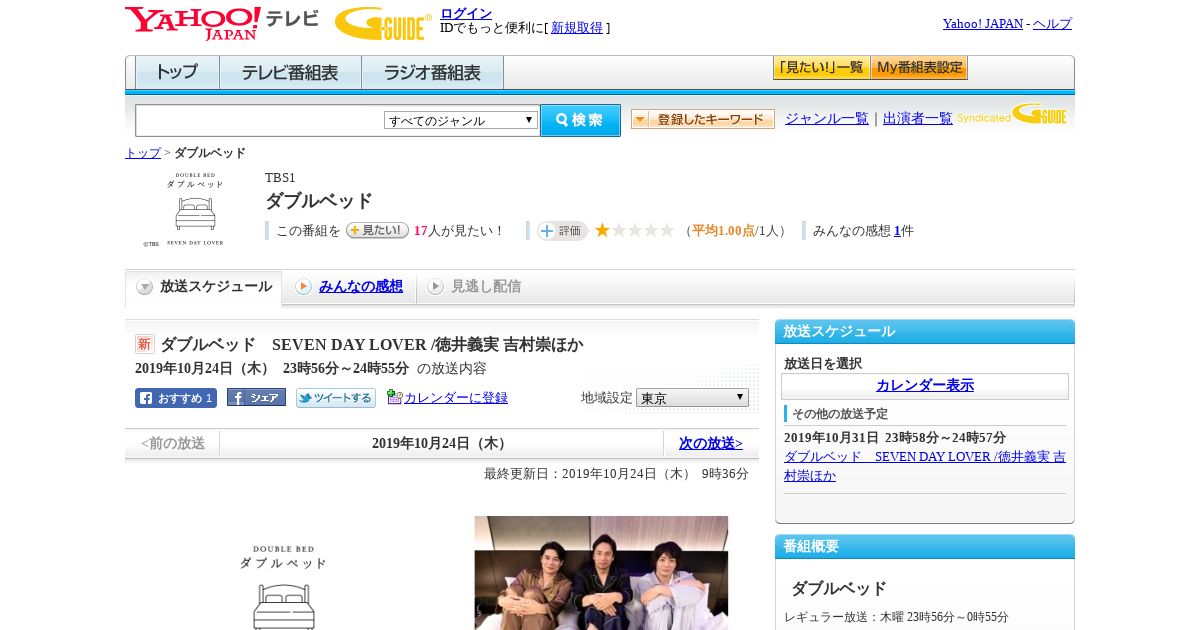Open the October 31 ダブルベッド broadcast link

(x=925, y=466)
